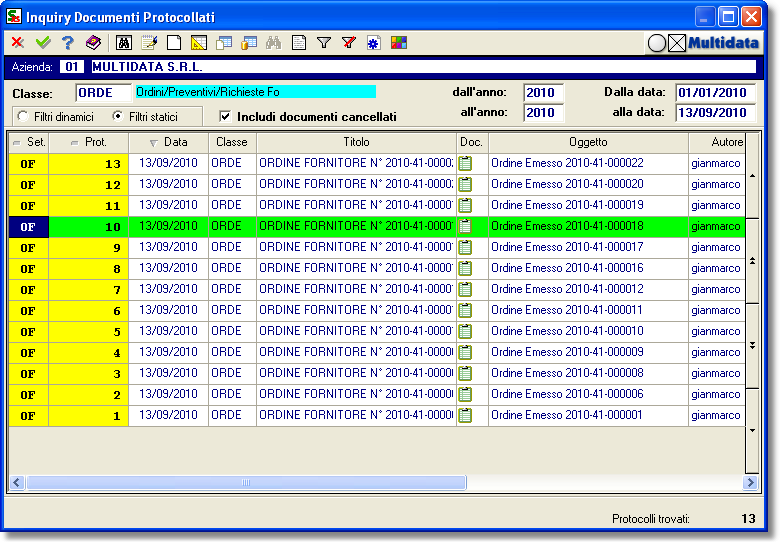Open document icon for protocol 4 row

465,353
